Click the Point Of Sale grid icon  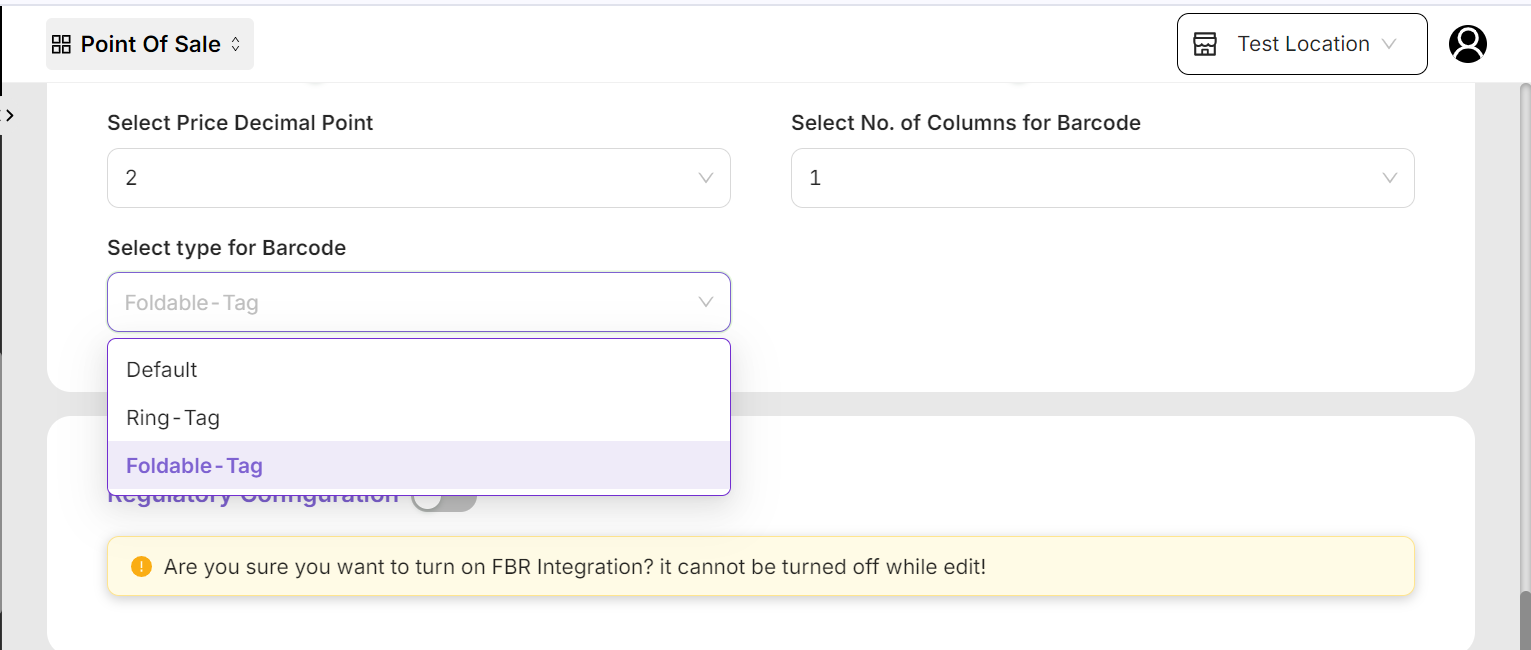pos(61,44)
